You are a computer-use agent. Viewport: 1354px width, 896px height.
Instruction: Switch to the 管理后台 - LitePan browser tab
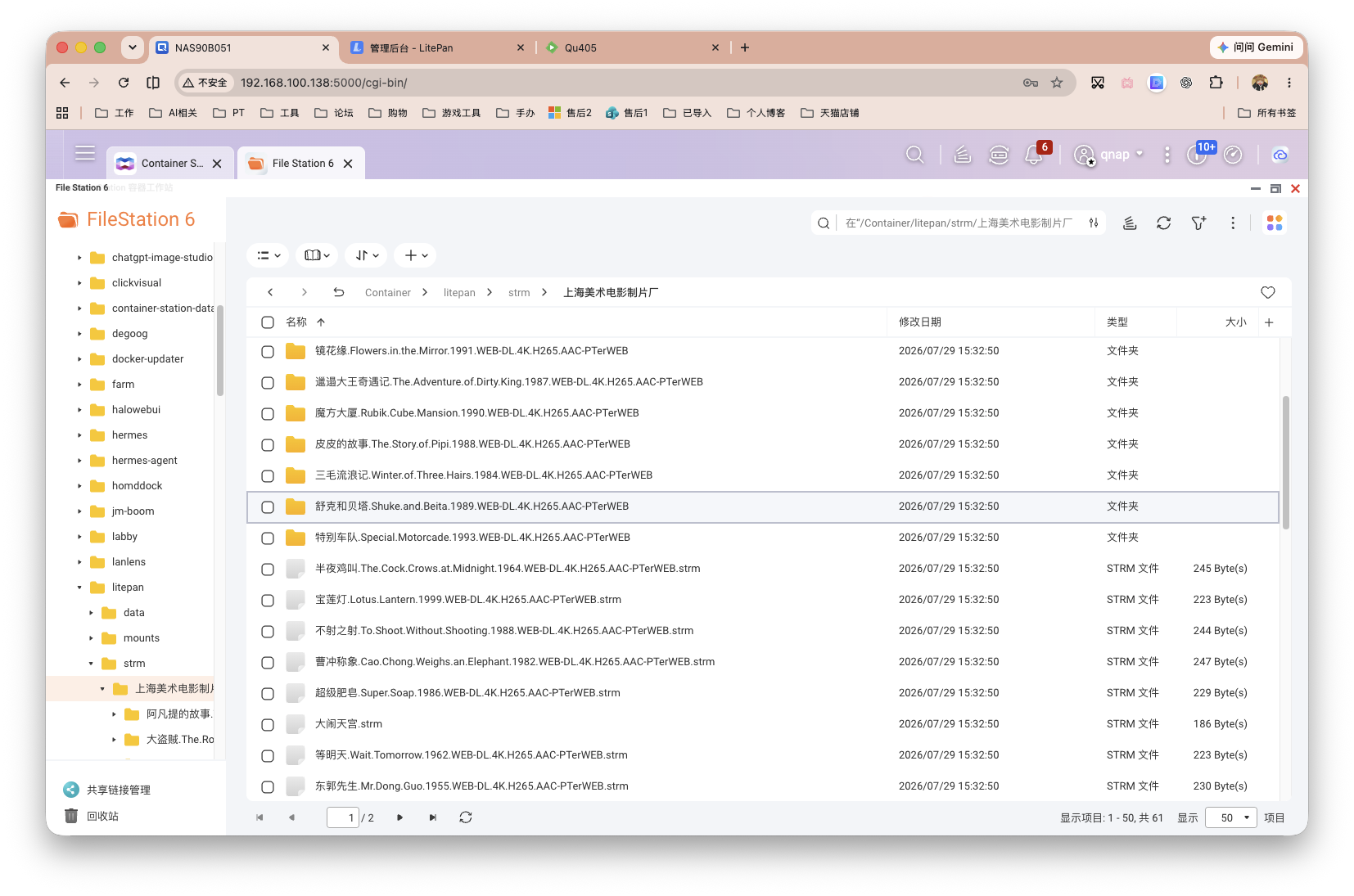coord(437,47)
